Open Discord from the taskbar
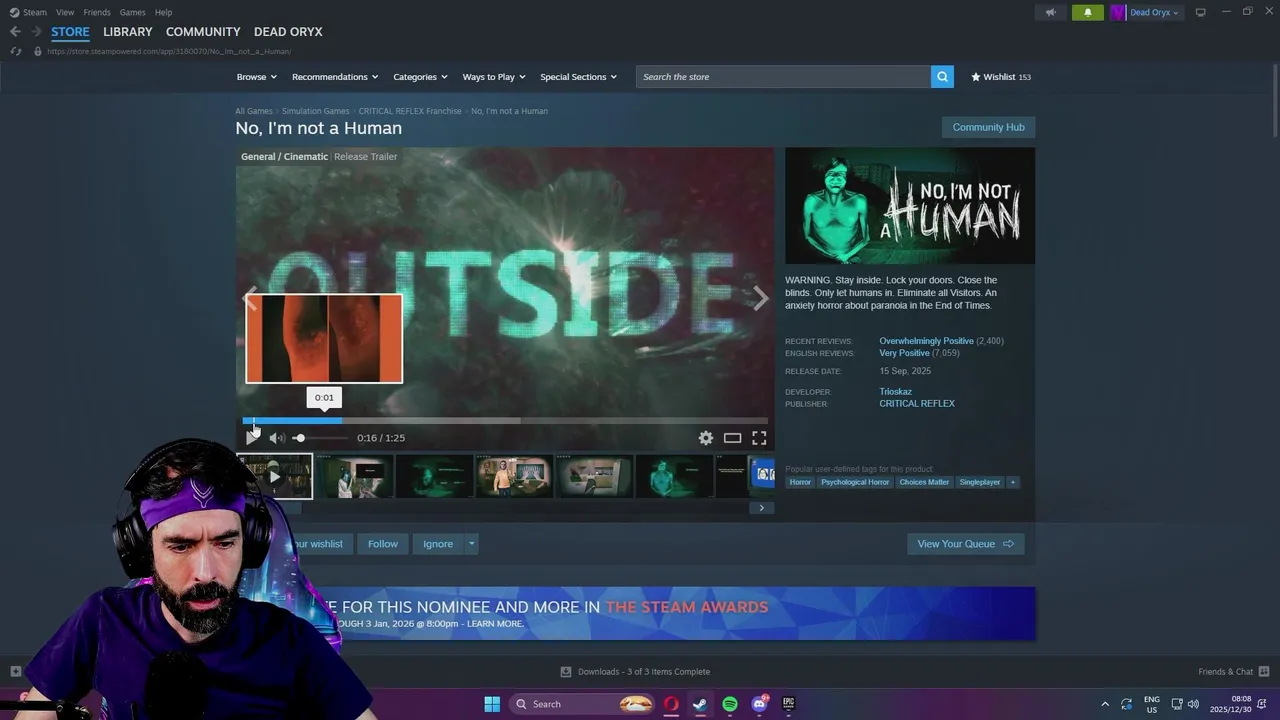The width and height of the screenshot is (1280, 720). pos(760,704)
